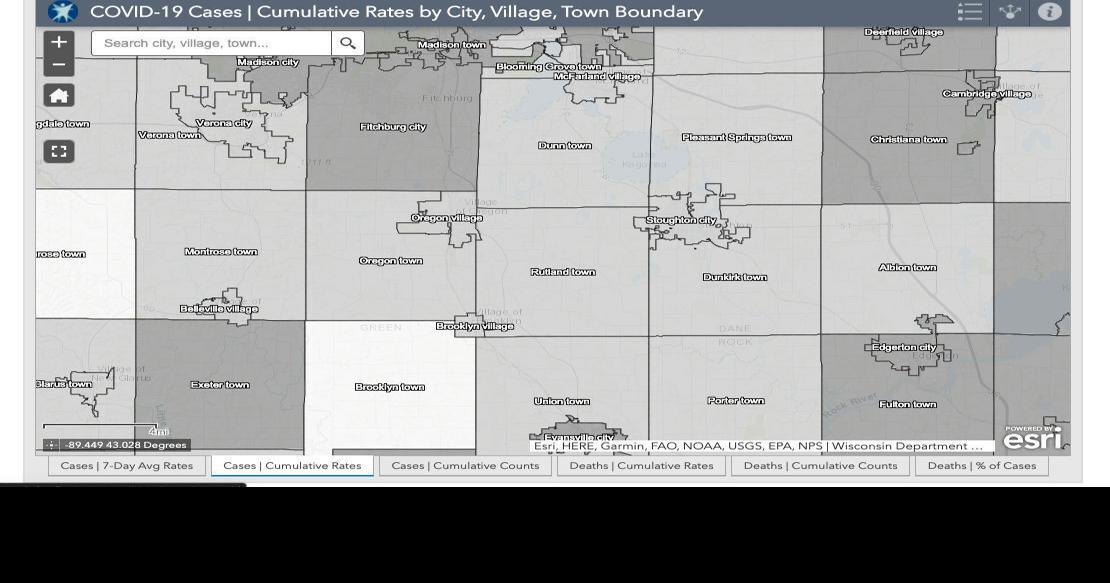
Task: Click the Stoughton city boundary polygon
Action: coord(679,219)
